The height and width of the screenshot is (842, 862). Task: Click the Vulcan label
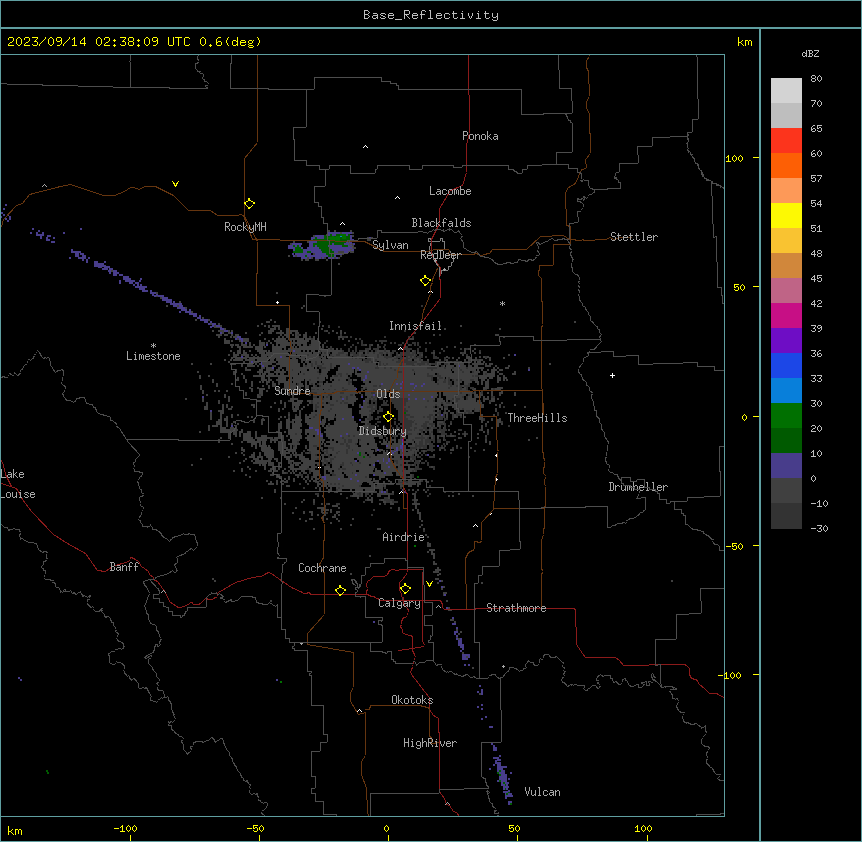(x=543, y=792)
